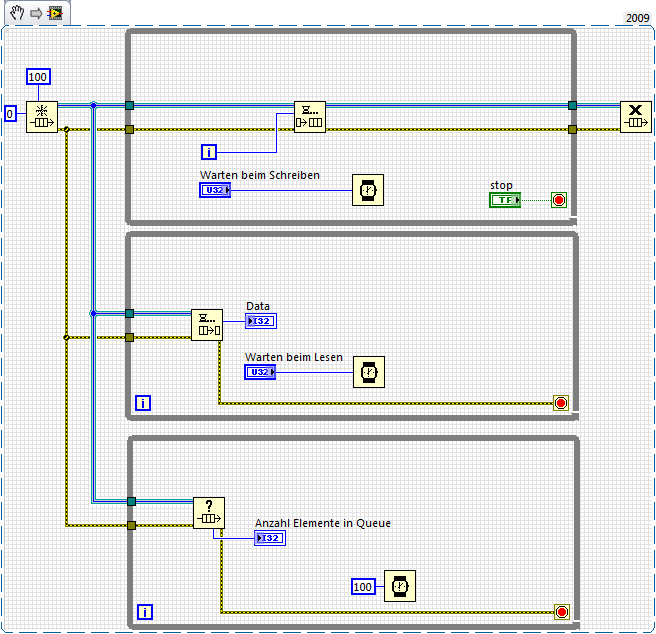Click the Wait timer in write loop
This screenshot has height=634, width=656.
(x=368, y=190)
